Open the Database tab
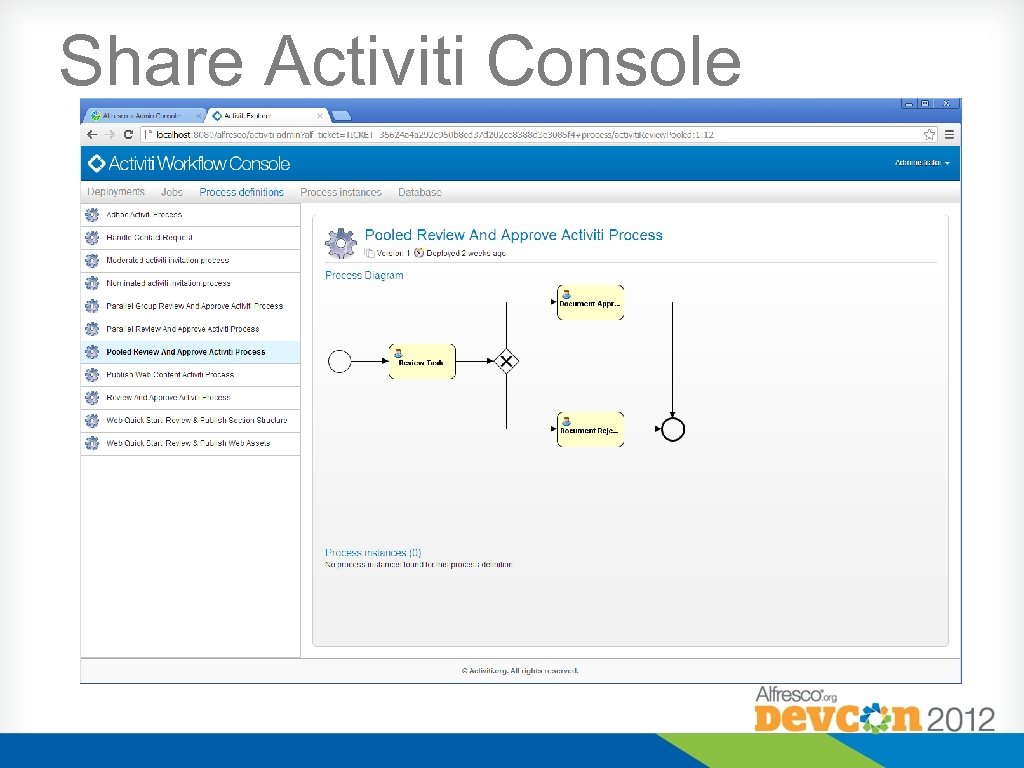Image resolution: width=1024 pixels, height=768 pixels. point(420,192)
